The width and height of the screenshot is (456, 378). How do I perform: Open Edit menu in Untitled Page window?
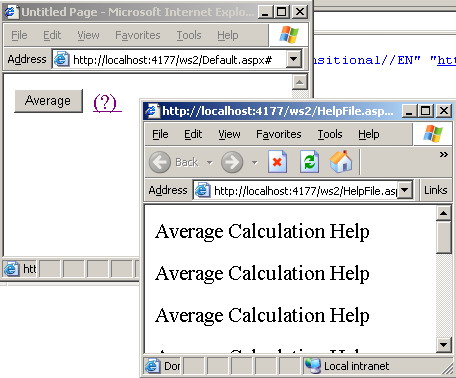pos(52,35)
